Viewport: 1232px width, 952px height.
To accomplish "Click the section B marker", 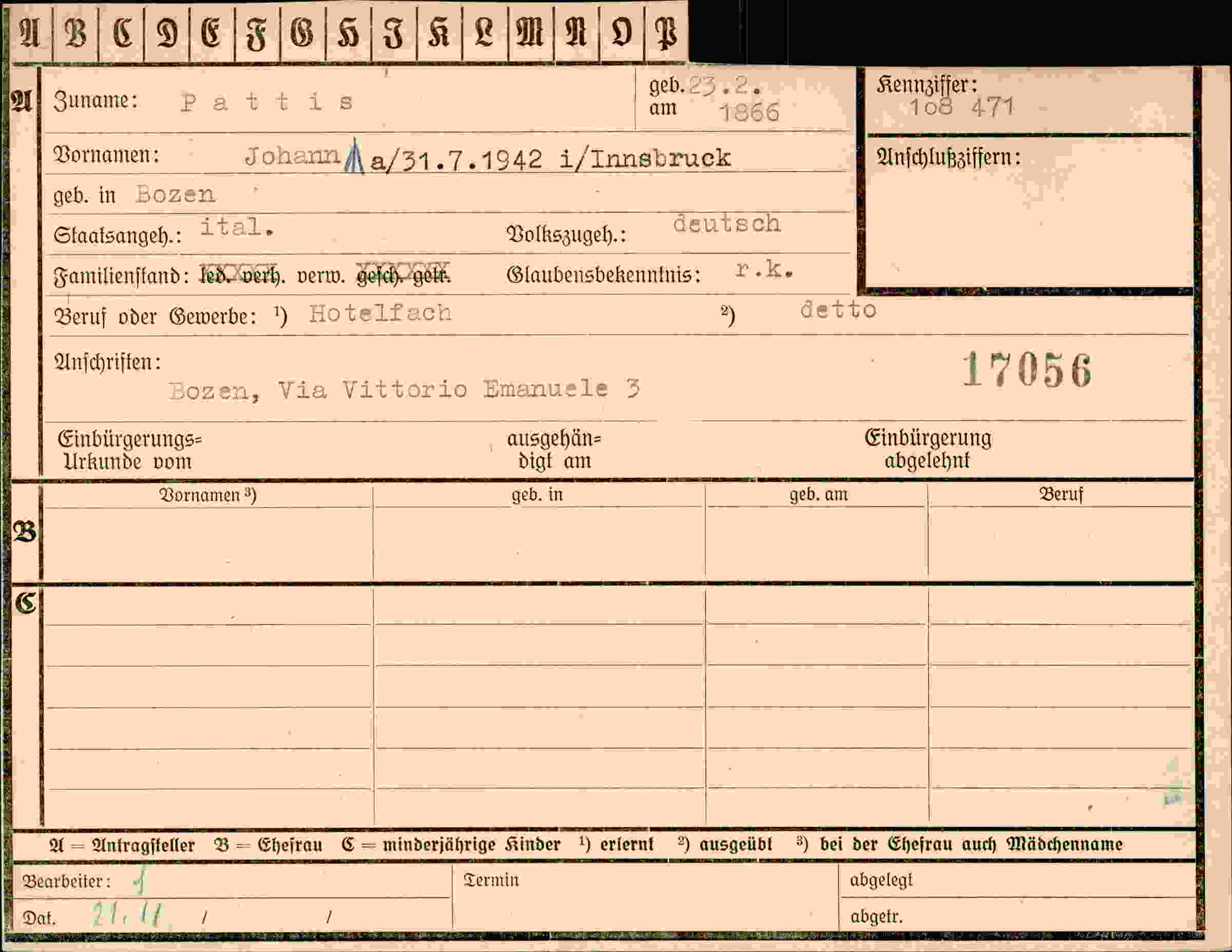I will [x=25, y=531].
